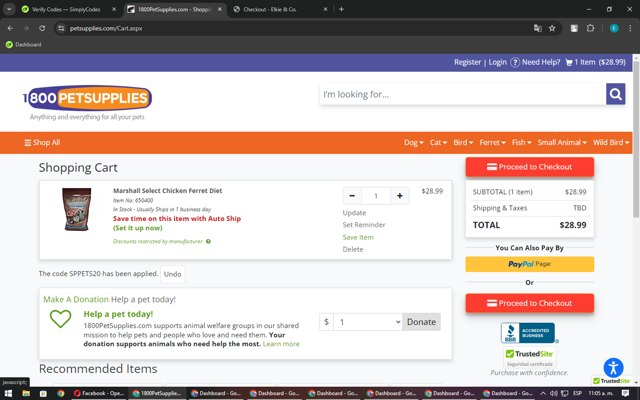Delete the item from cart
Image resolution: width=640 pixels, height=400 pixels.
coord(353,249)
